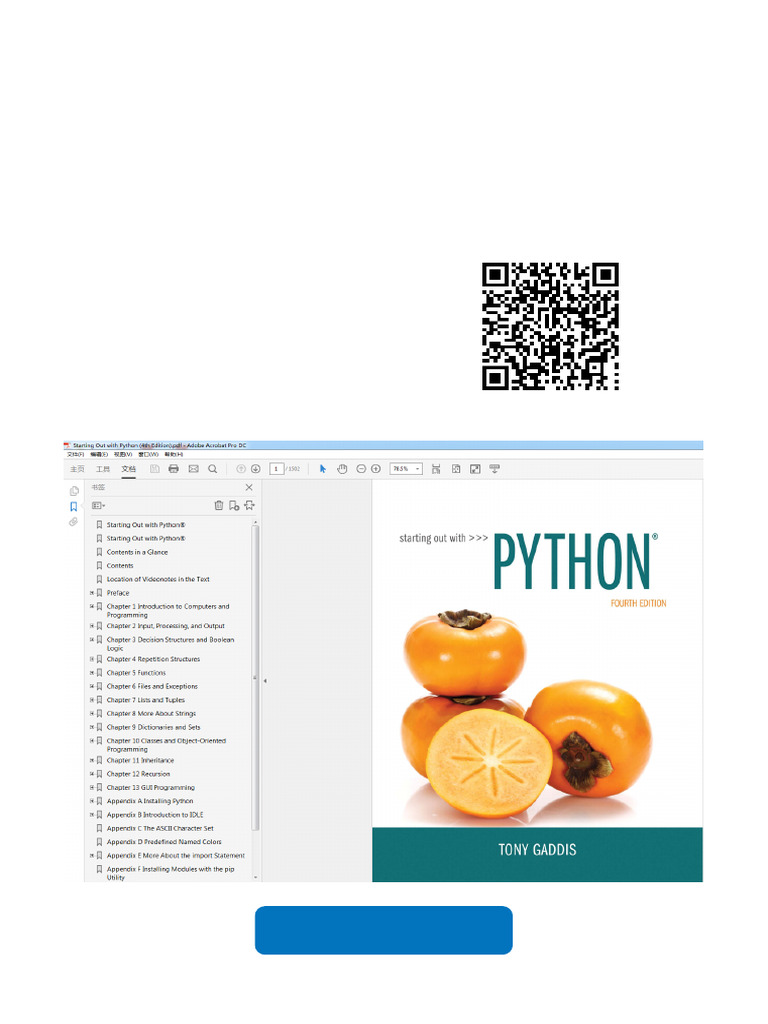768x1024 pixels.
Task: Select the Hand pan tool
Action: (342, 469)
